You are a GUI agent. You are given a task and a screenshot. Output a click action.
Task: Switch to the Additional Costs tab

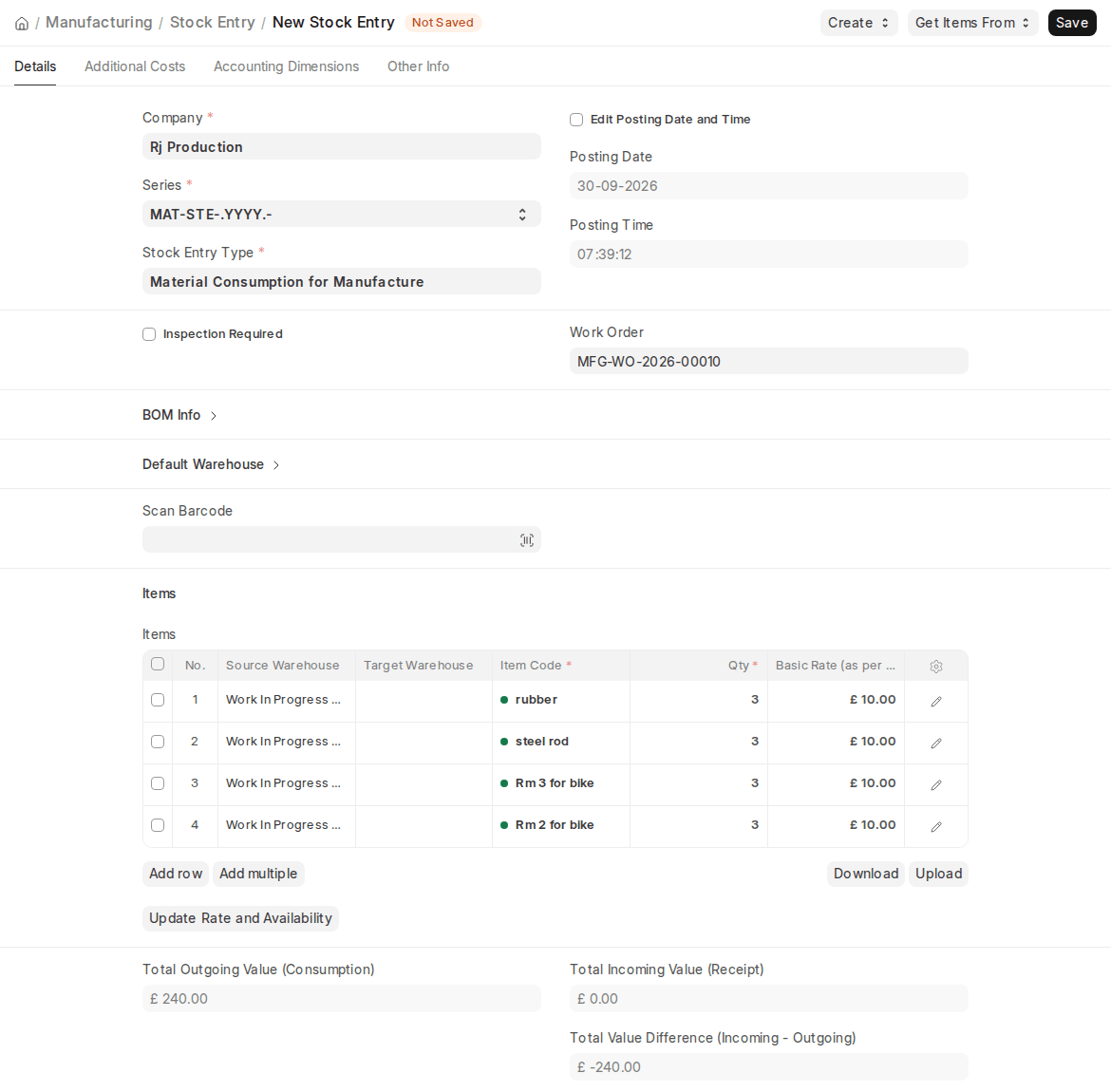[x=135, y=66]
